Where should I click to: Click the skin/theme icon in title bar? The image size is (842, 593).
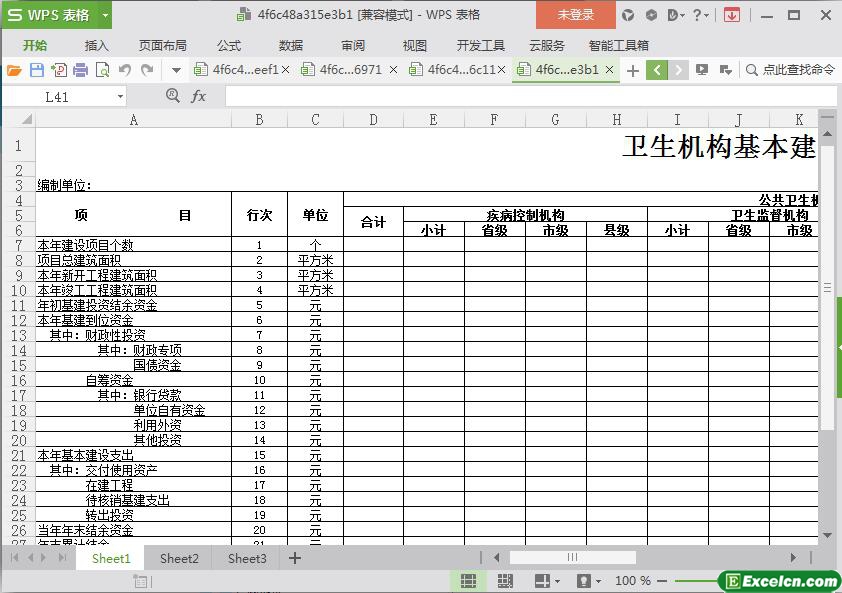click(628, 15)
